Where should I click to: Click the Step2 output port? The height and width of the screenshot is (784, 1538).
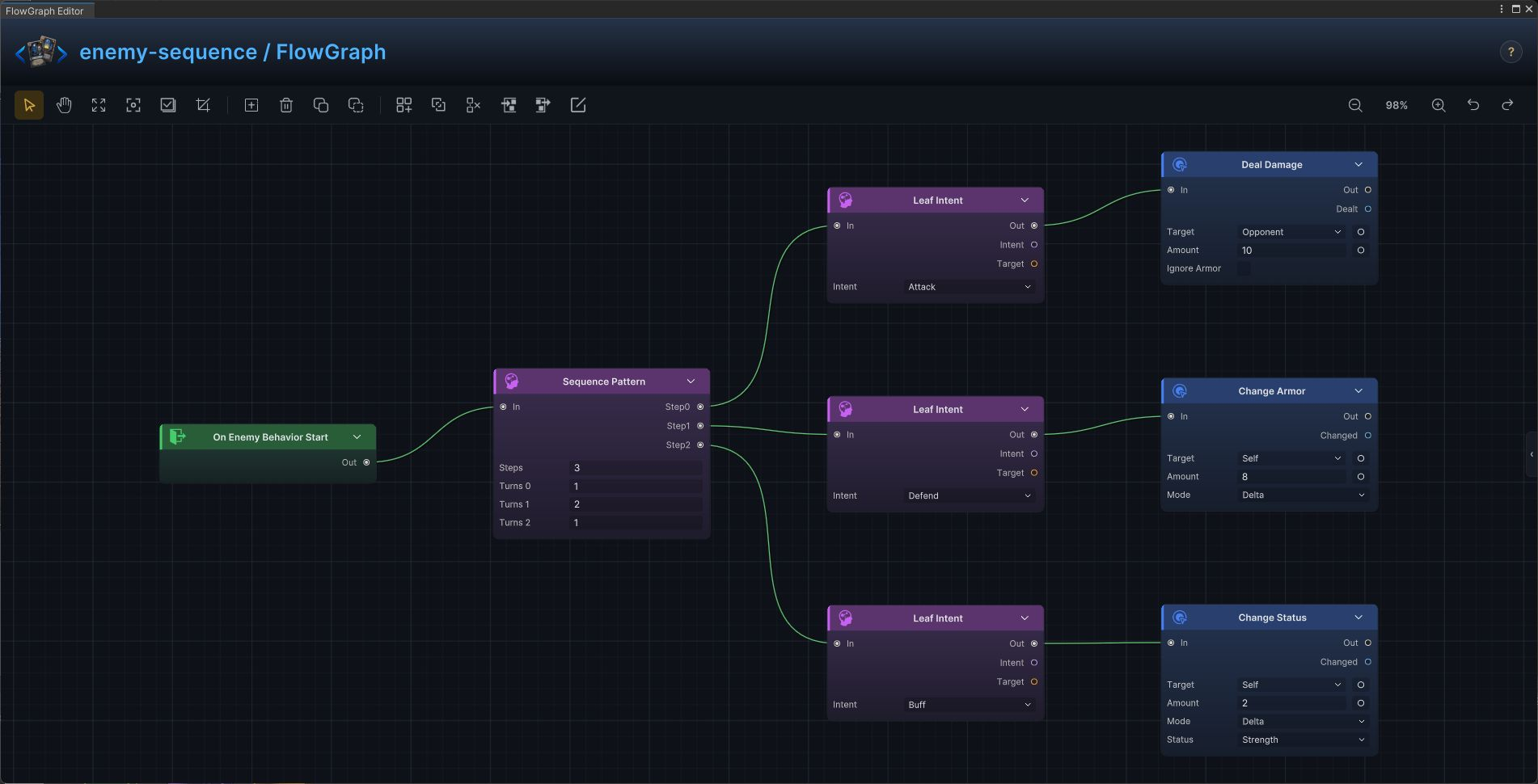[700, 445]
